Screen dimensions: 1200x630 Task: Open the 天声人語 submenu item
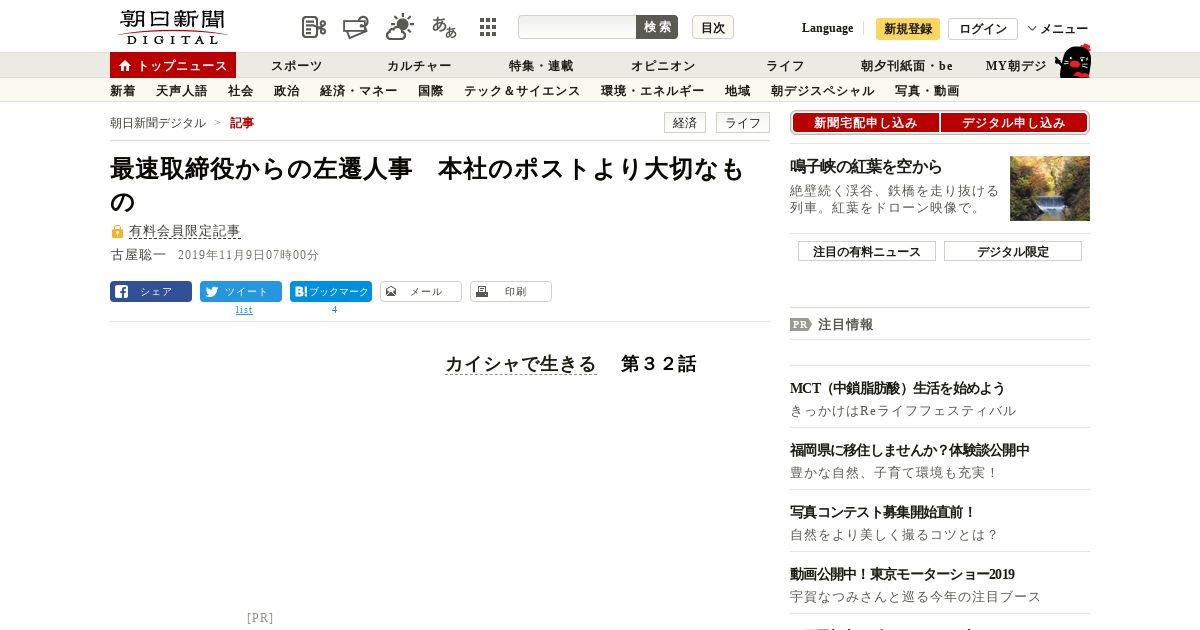click(x=182, y=91)
